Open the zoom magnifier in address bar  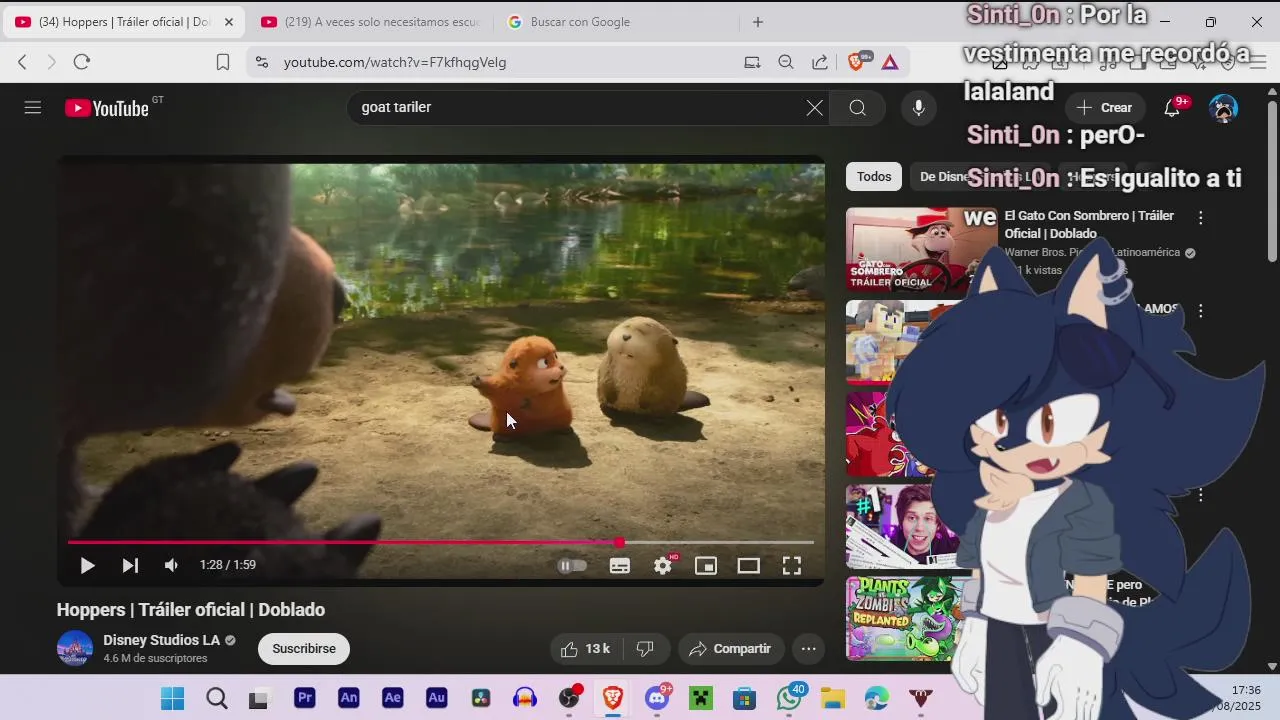[x=786, y=62]
